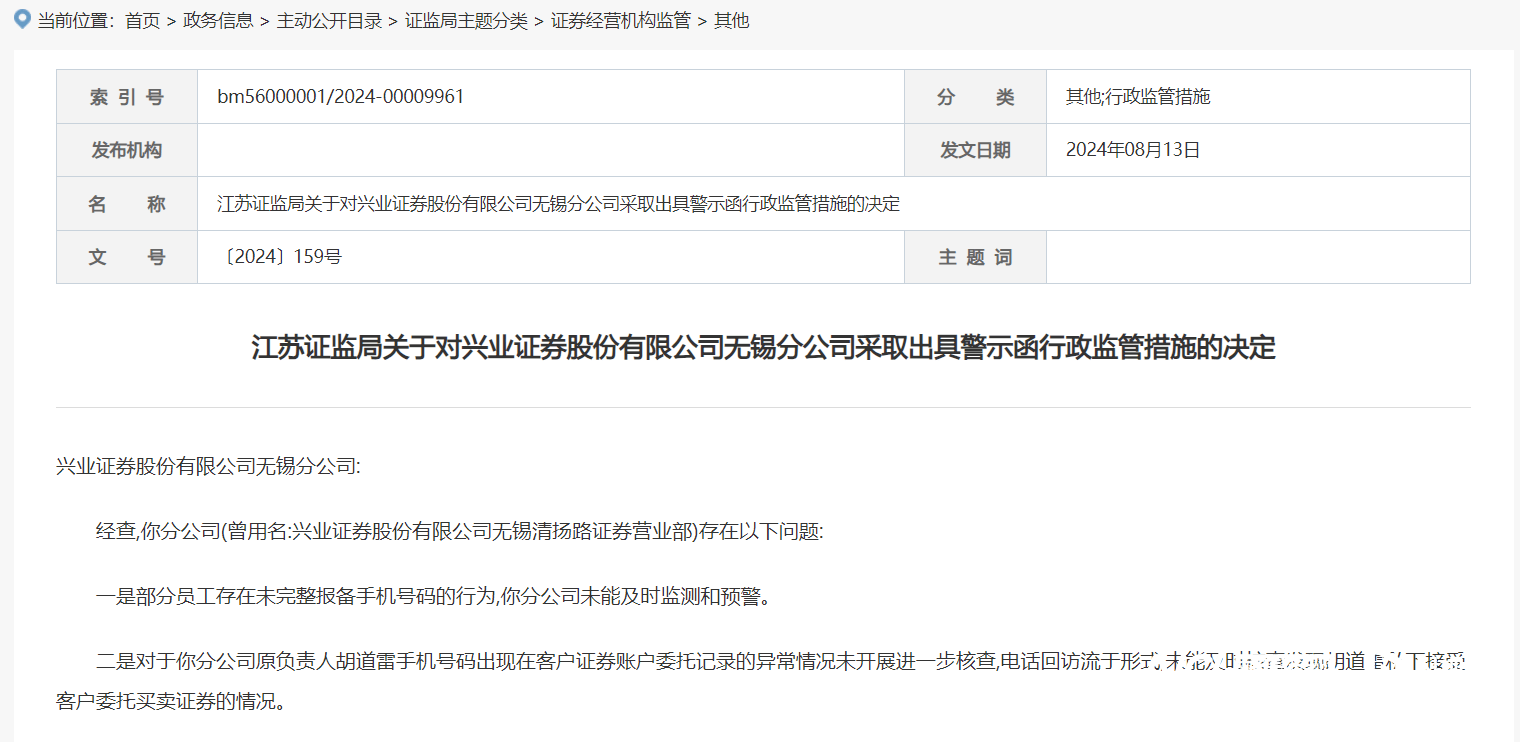1520x742 pixels.
Task: Click the document name in the table row
Action: [559, 204]
